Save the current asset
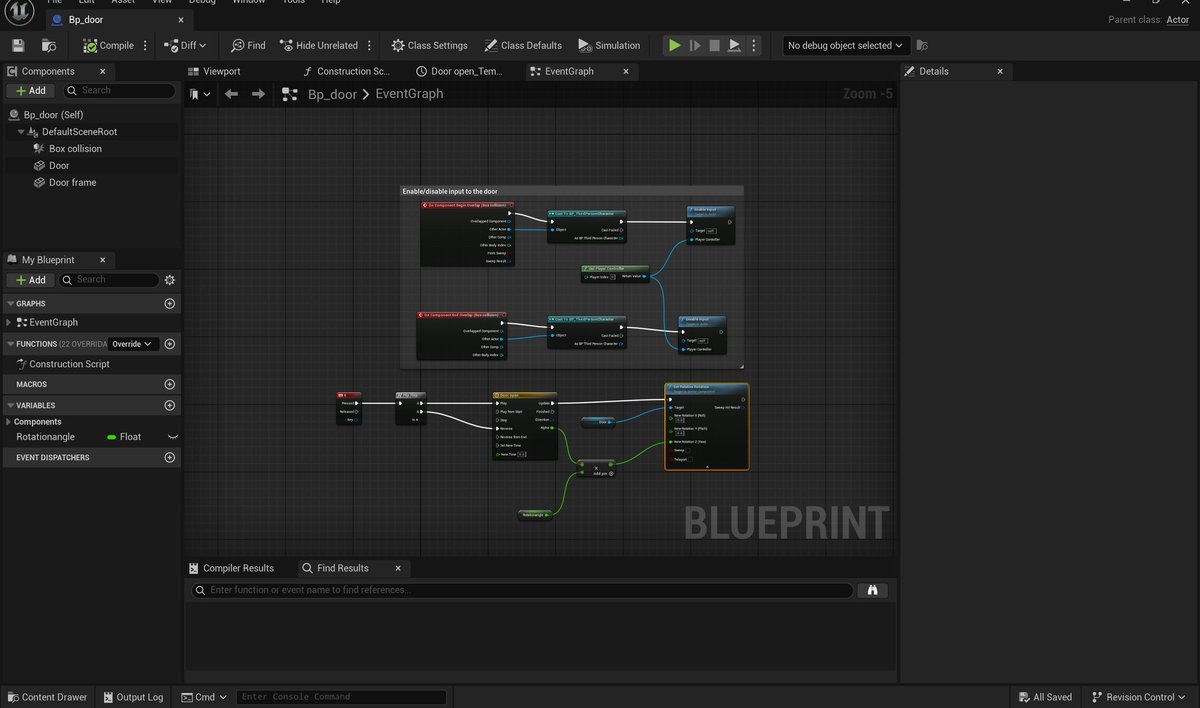The height and width of the screenshot is (708, 1200). (x=17, y=44)
